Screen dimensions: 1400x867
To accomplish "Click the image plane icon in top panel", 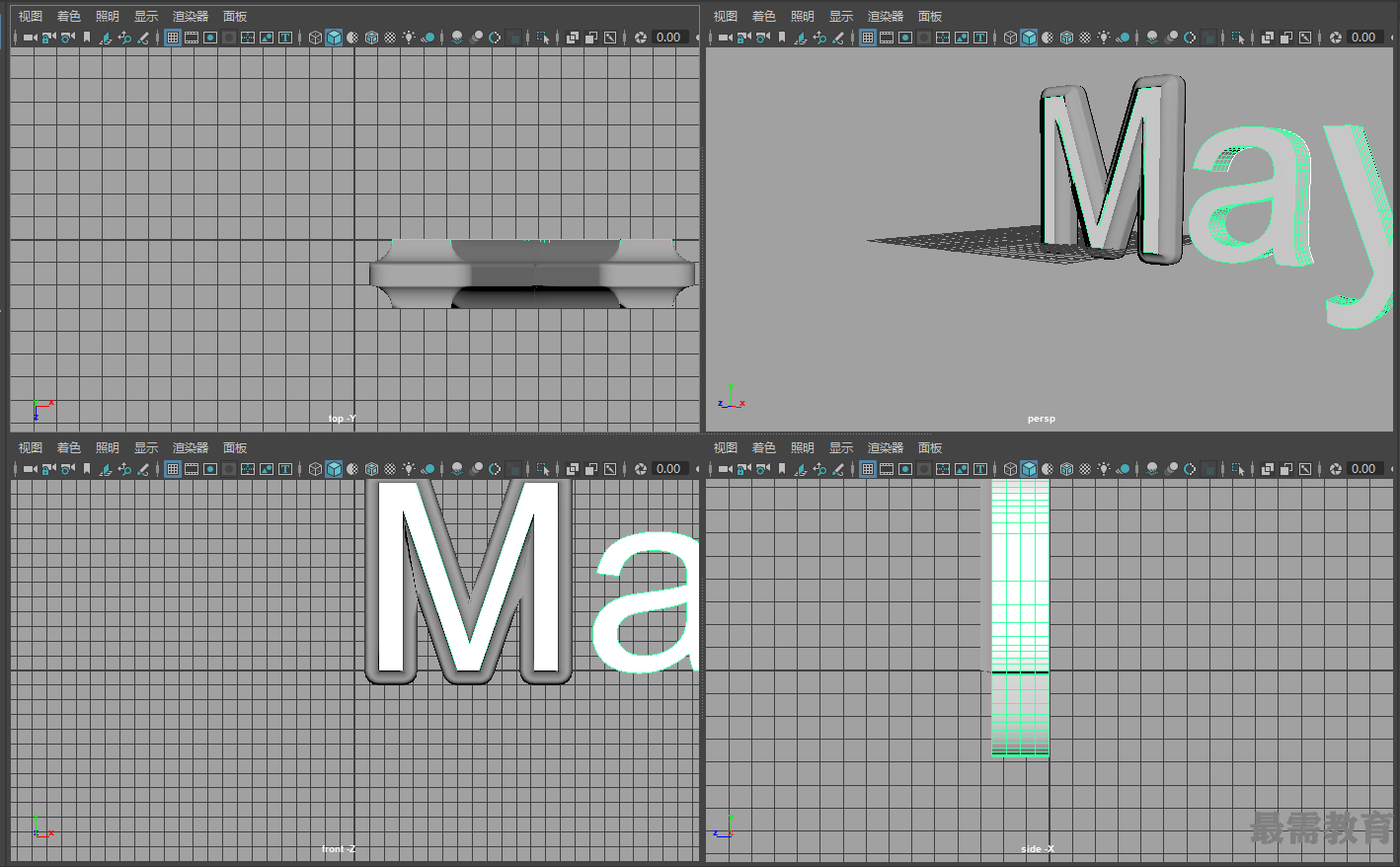I will coord(106,38).
